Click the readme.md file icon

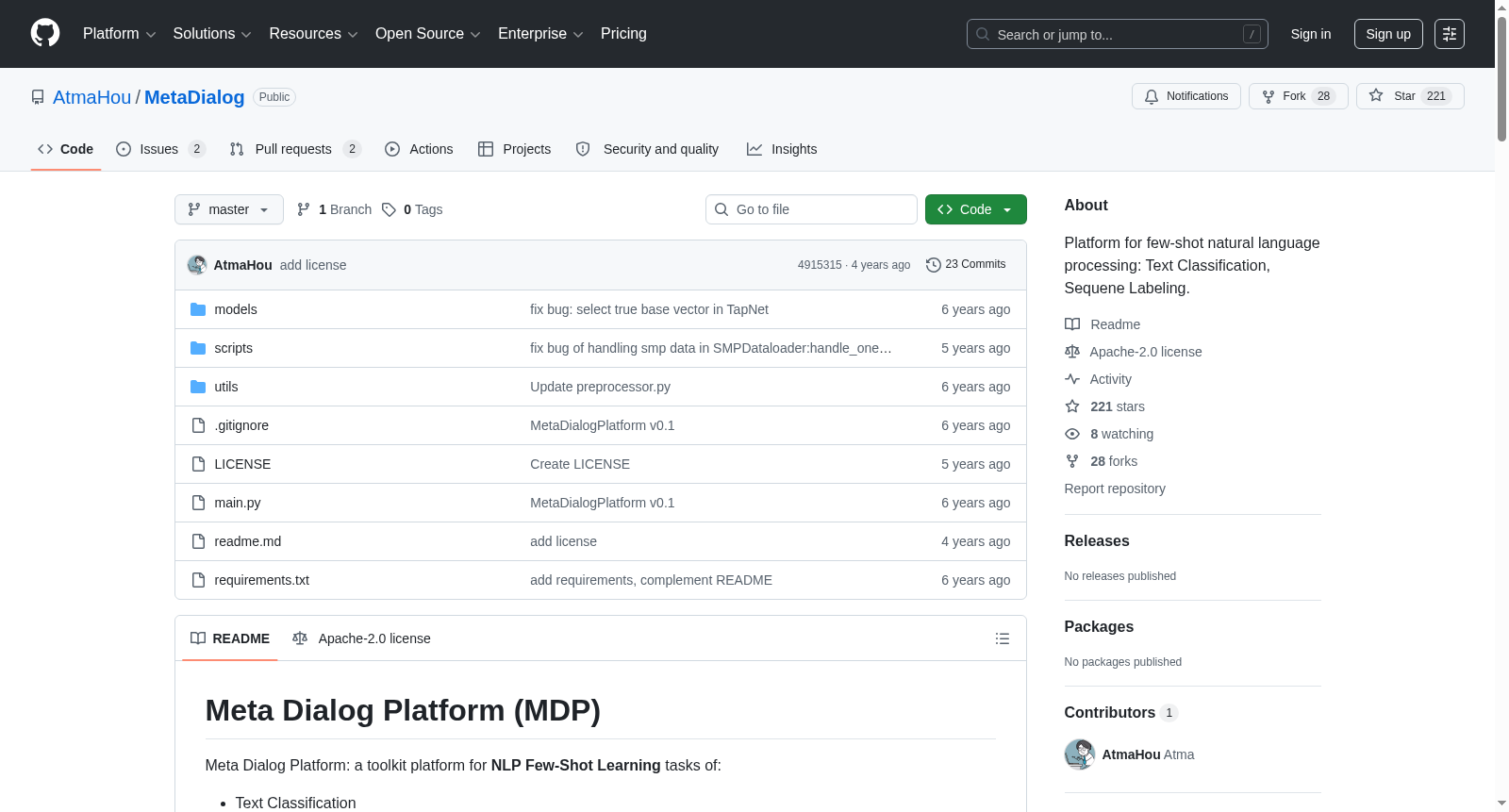198,541
